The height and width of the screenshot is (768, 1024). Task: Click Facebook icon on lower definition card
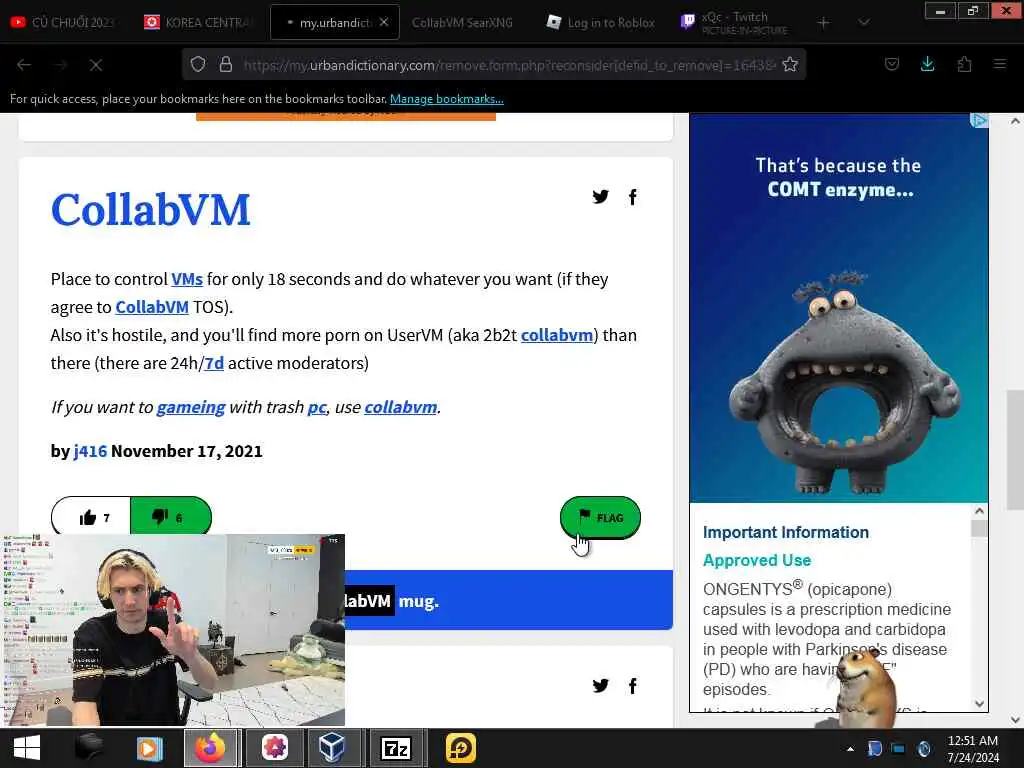(x=632, y=685)
